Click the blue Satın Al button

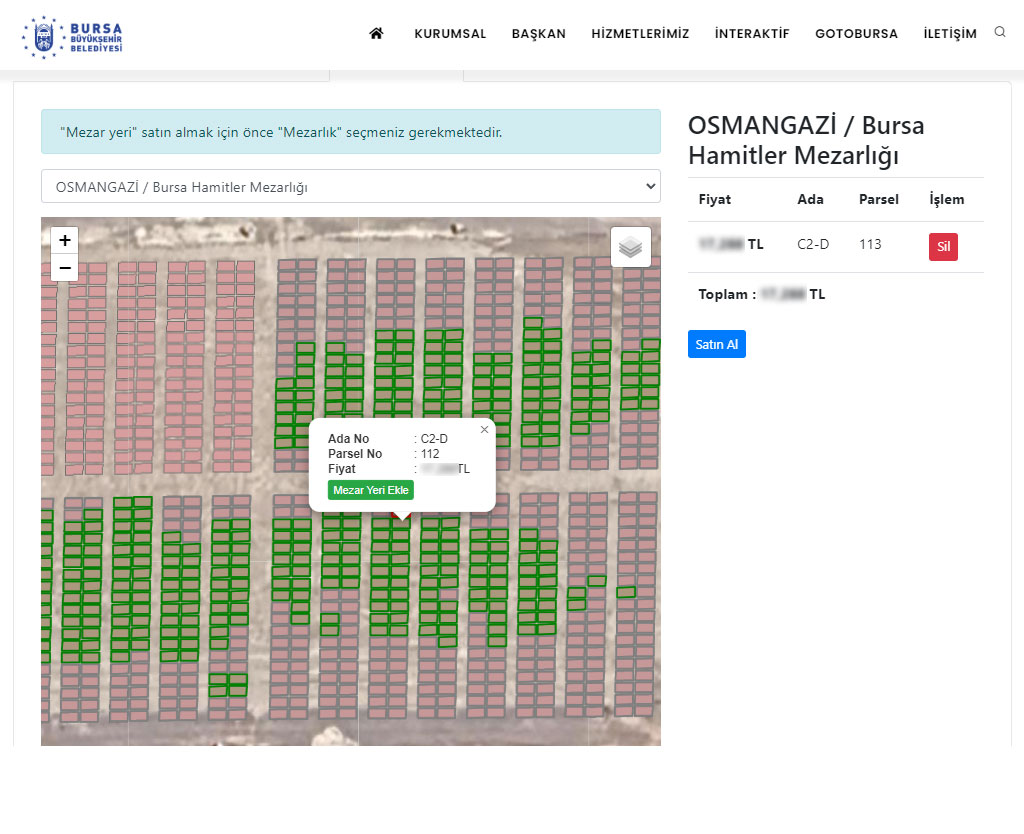click(x=716, y=344)
